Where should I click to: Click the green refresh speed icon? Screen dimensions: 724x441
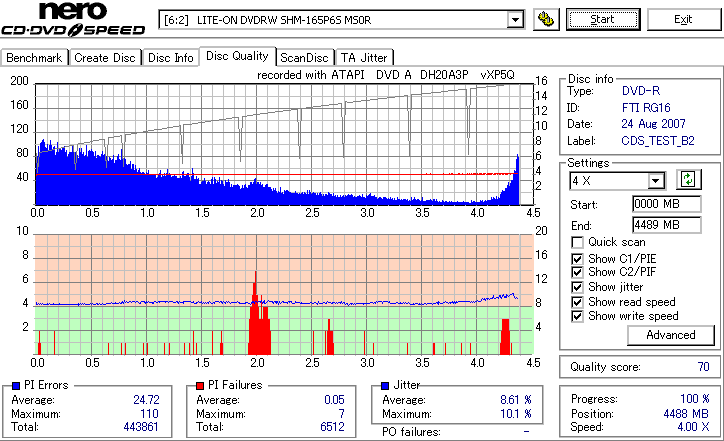[x=688, y=179]
